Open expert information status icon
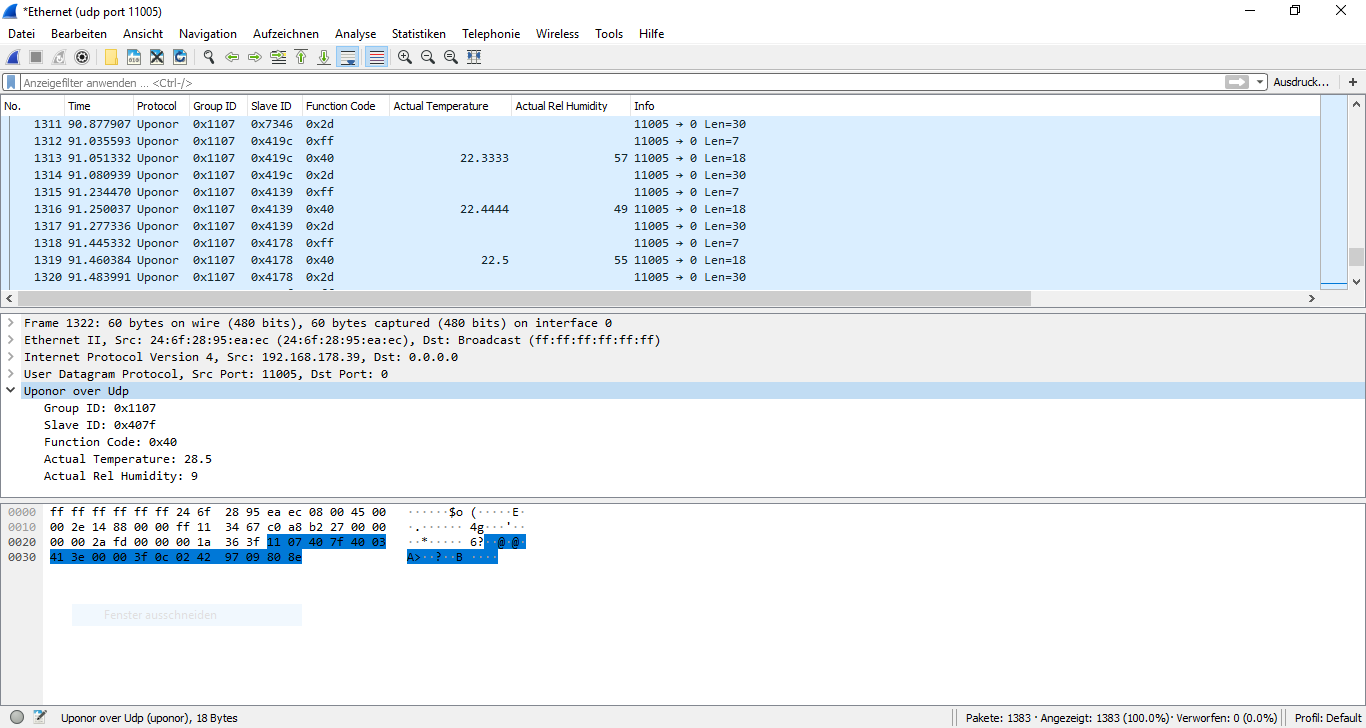This screenshot has height=728, width=1366. [17, 717]
